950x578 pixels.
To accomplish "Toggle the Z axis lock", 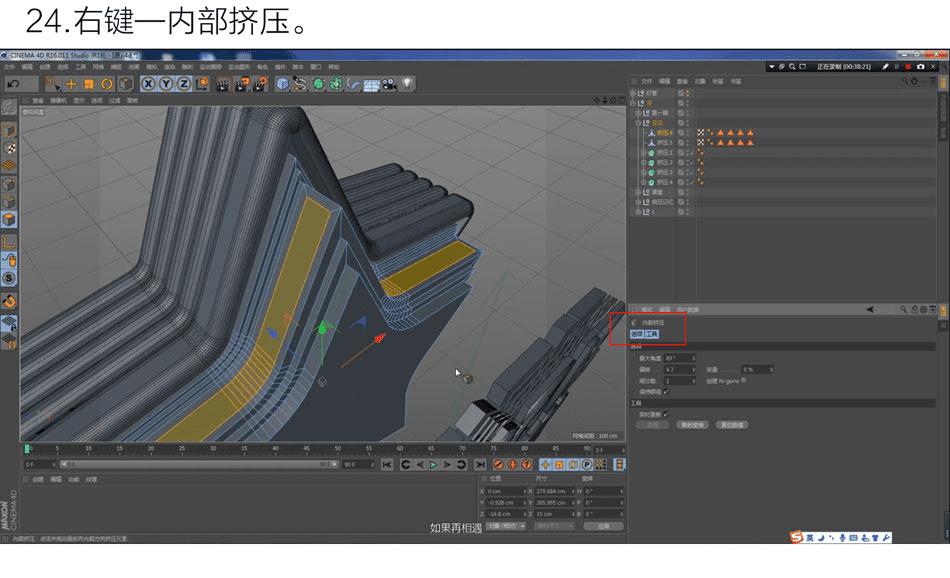I will (183, 84).
